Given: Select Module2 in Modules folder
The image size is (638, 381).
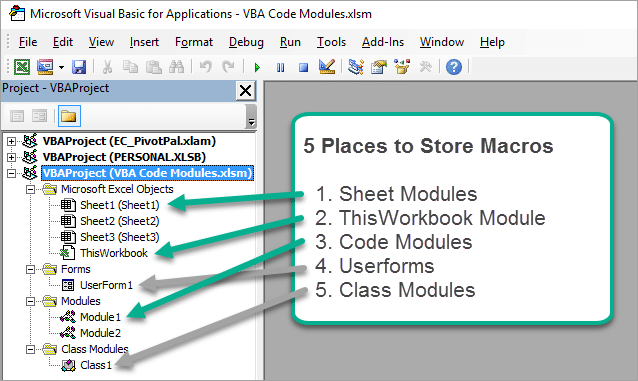Looking at the screenshot, I should (100, 333).
